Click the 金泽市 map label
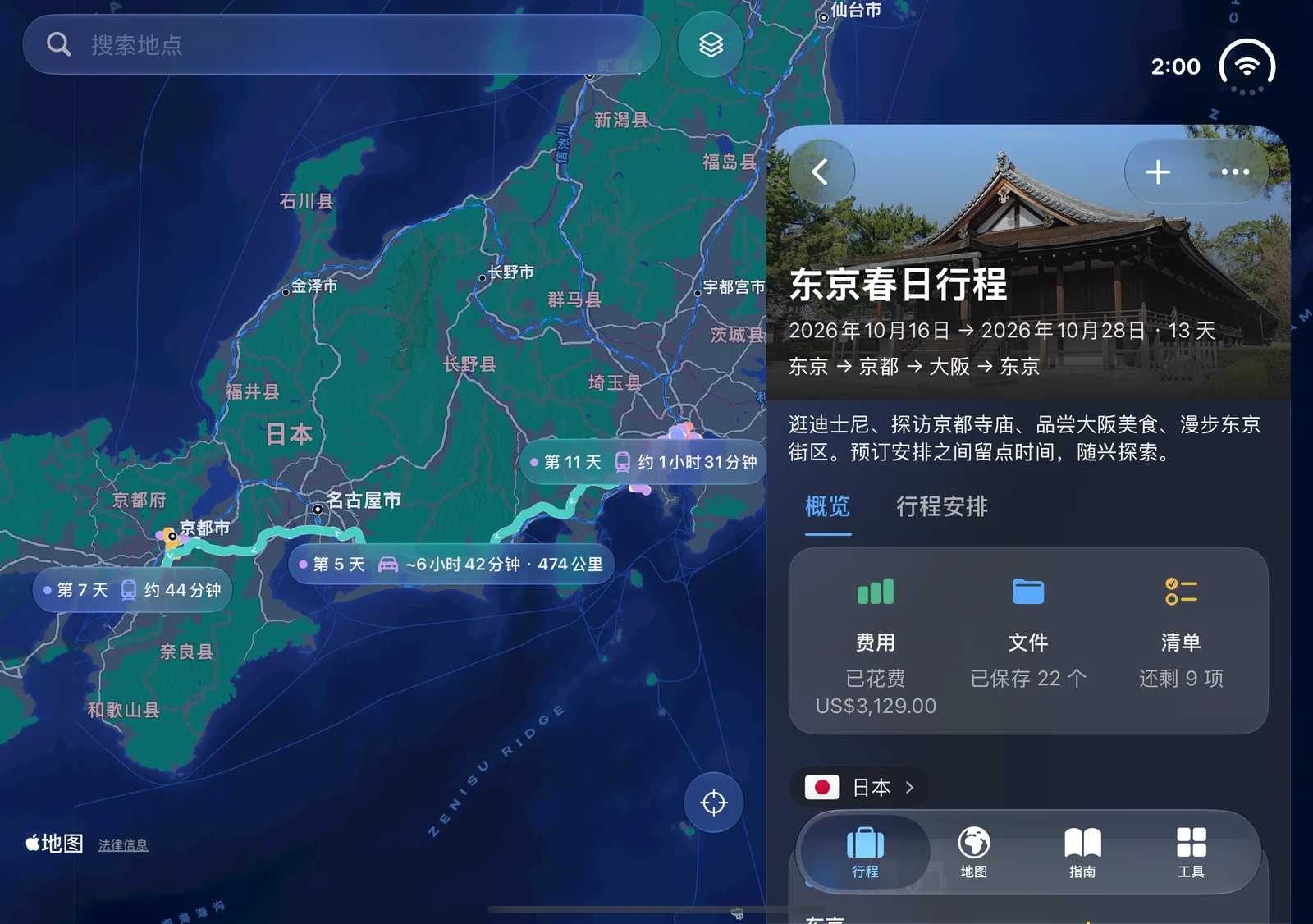Viewport: 1313px width, 924px height. coord(314,286)
